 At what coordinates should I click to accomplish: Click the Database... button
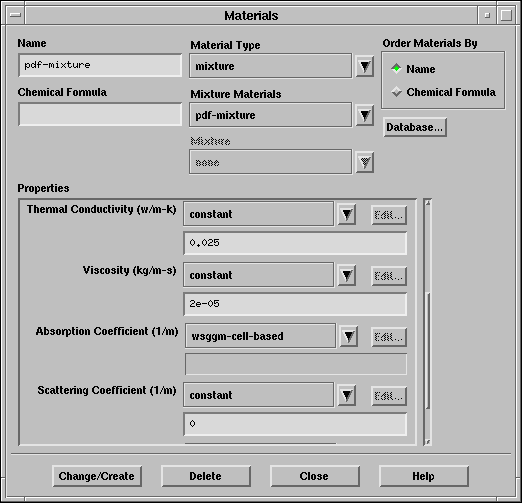415,127
